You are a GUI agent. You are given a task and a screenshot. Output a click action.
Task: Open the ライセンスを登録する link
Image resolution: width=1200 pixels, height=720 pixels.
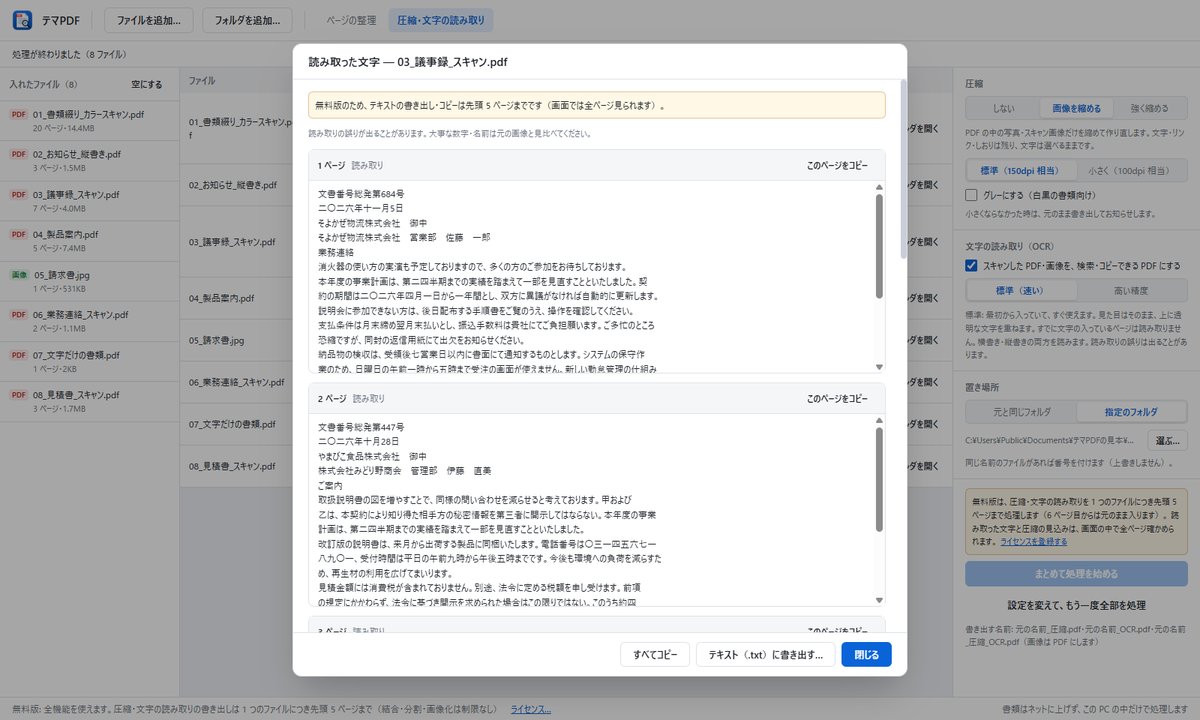tap(1033, 541)
